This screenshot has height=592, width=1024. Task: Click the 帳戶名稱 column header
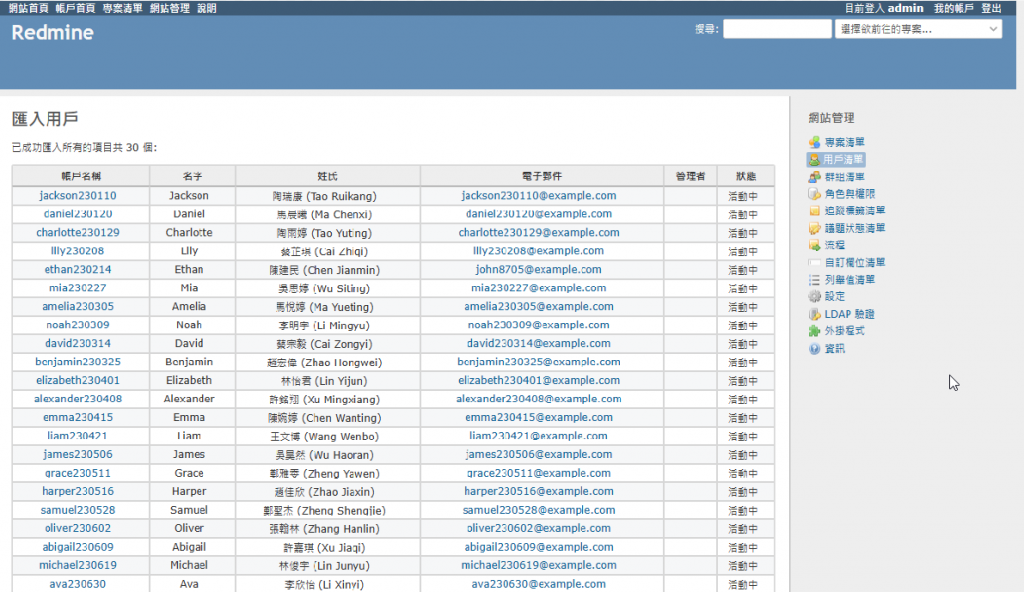click(81, 176)
